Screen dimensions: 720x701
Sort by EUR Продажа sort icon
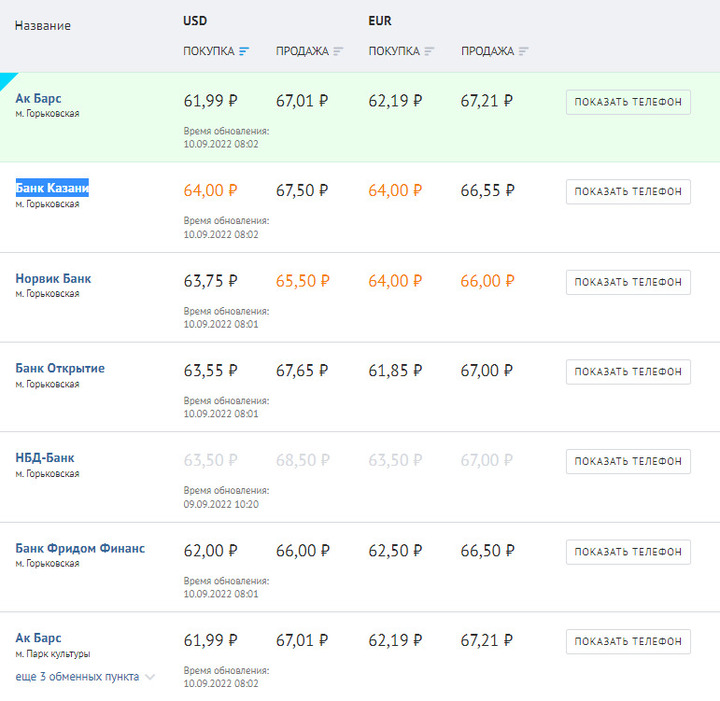[523, 51]
